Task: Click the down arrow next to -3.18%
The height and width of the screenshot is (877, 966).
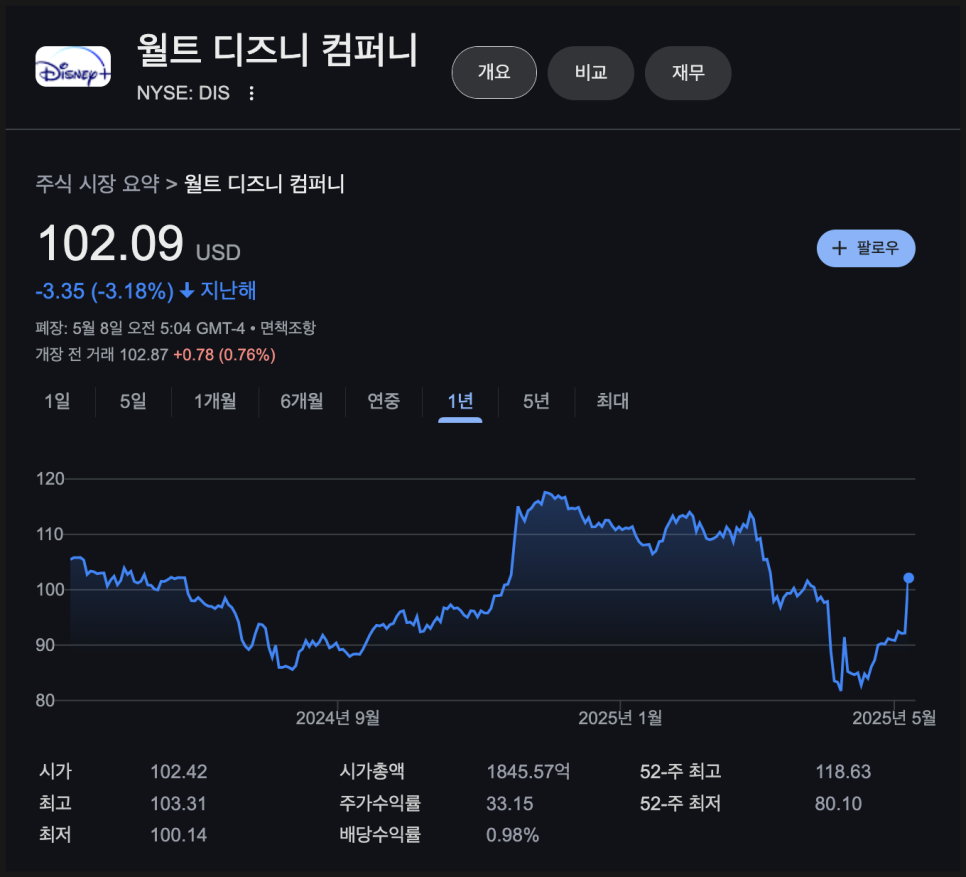Action: point(187,291)
